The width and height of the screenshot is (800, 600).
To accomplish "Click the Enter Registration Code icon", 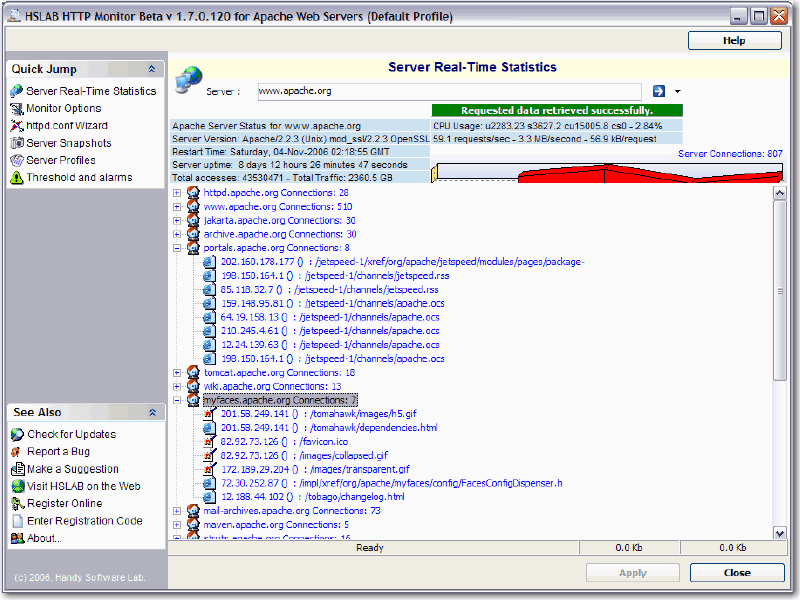I will pyautogui.click(x=18, y=520).
